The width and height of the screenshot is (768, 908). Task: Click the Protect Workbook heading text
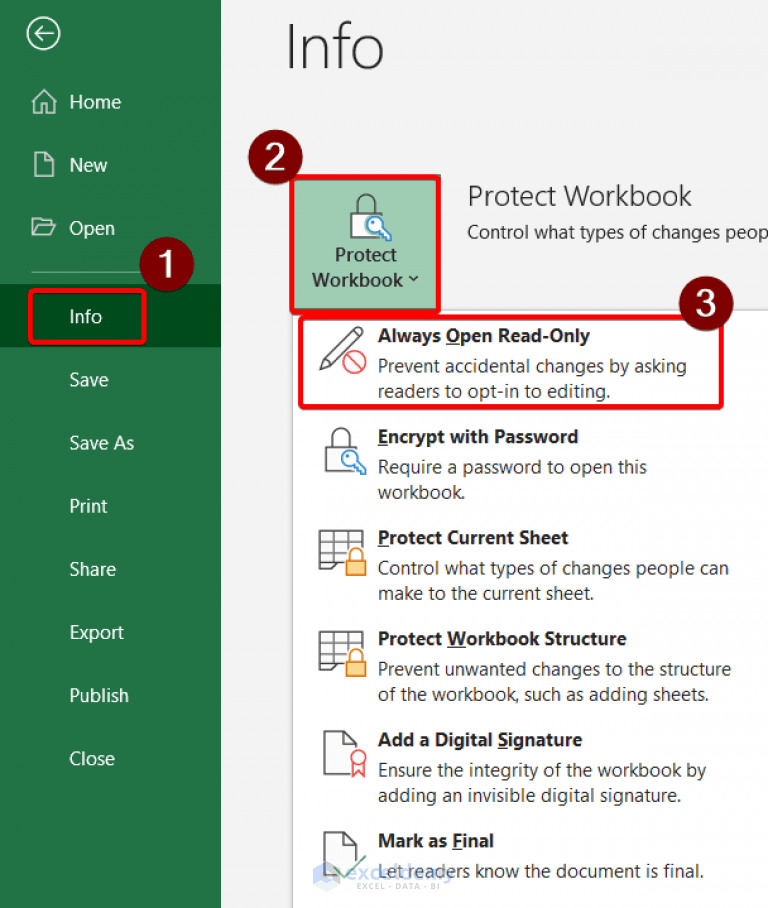579,196
